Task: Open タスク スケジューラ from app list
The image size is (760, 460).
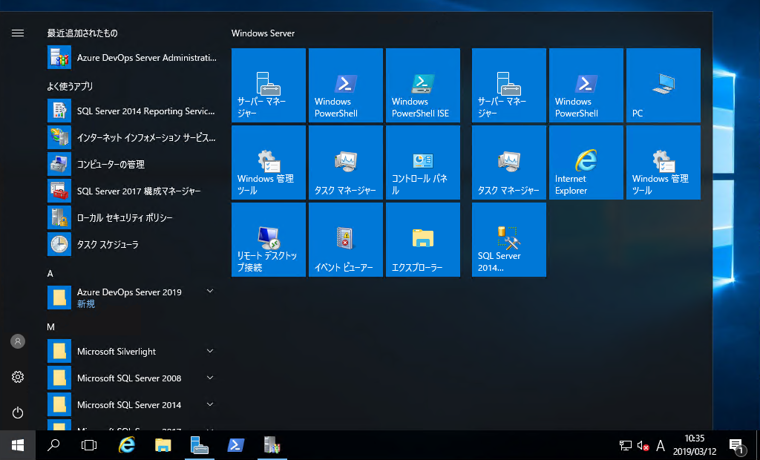Action: 132,244
